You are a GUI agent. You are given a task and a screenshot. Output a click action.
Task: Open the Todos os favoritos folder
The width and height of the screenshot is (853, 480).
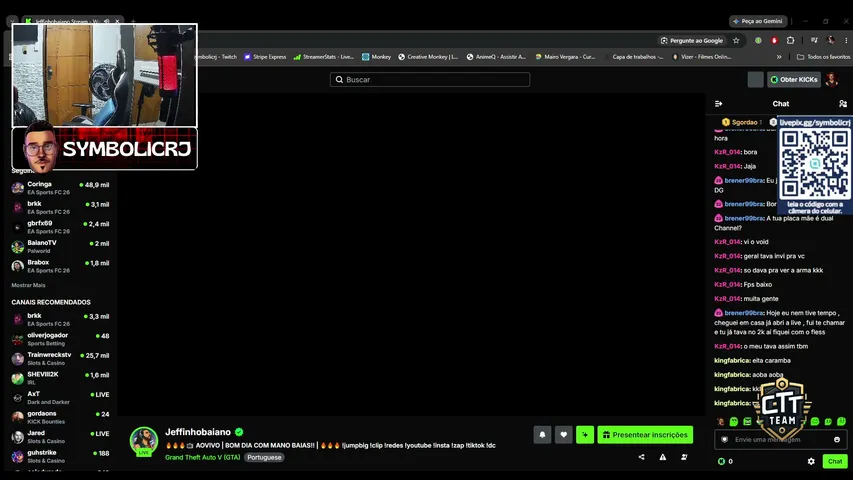point(823,57)
